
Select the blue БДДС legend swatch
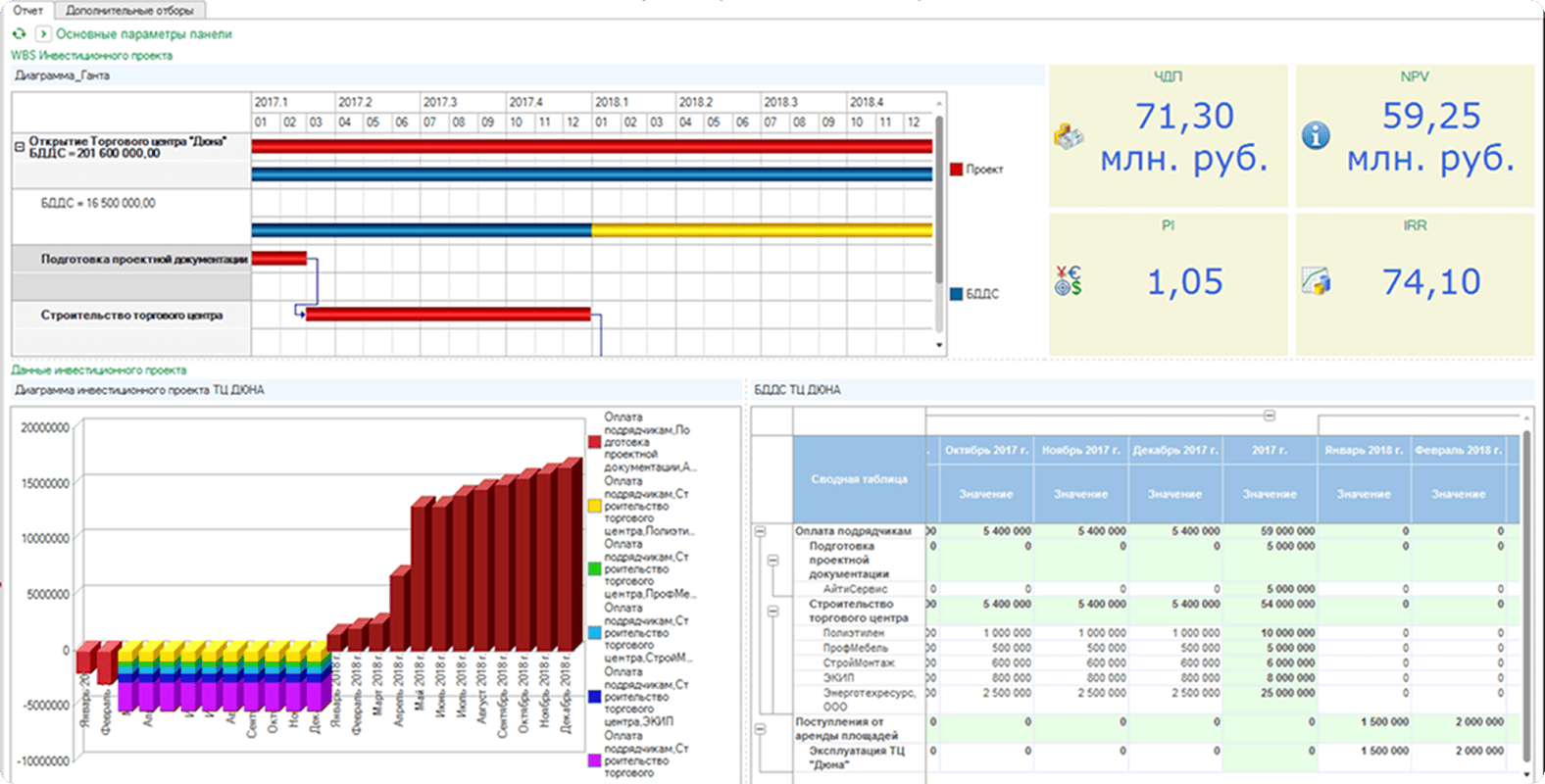pyautogui.click(x=956, y=294)
